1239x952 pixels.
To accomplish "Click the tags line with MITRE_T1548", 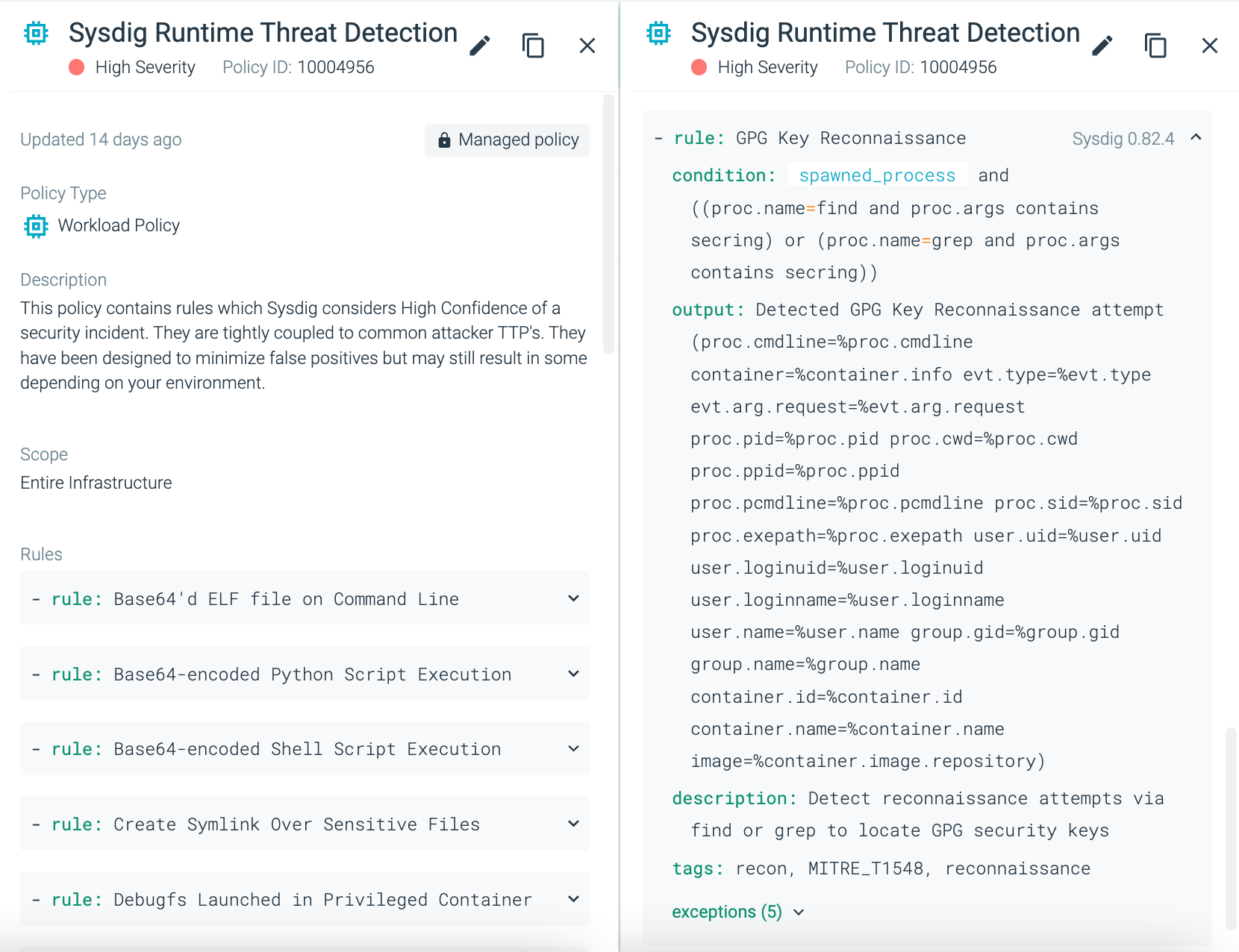I will click(x=881, y=869).
